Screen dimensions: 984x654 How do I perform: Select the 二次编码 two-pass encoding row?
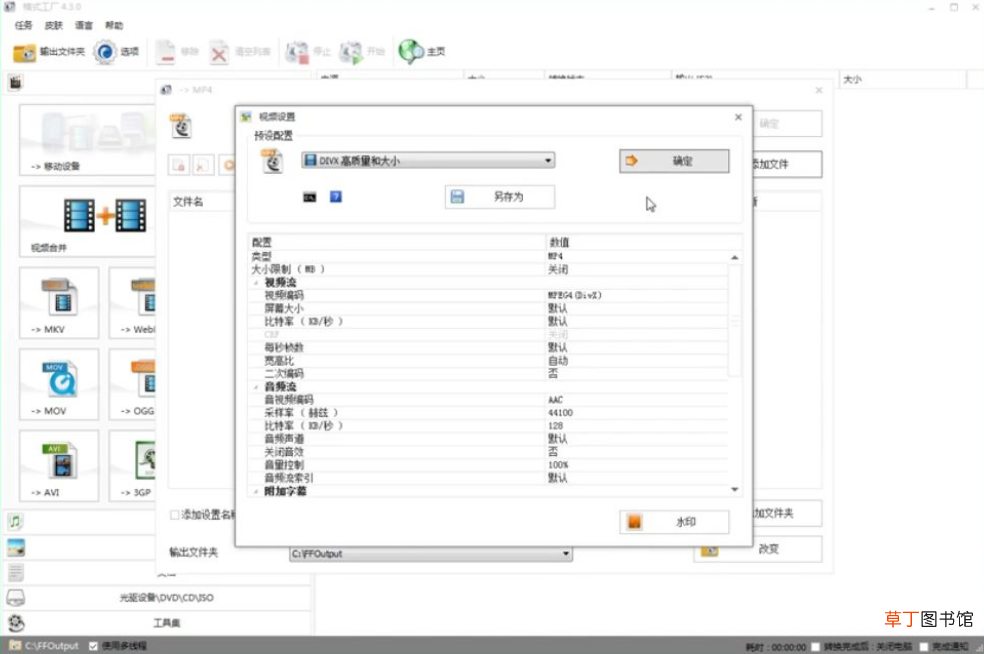tap(490, 373)
